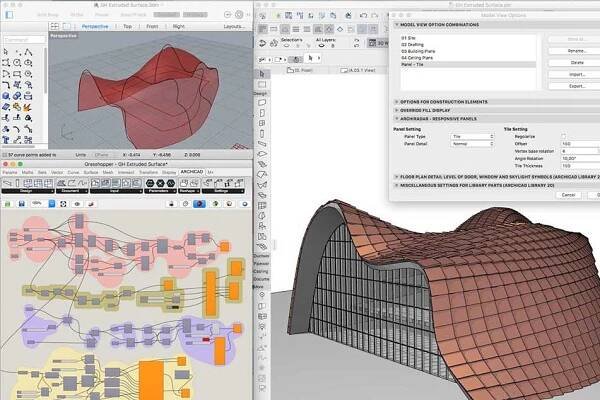Click the Angle Rotation input field

click(580, 157)
